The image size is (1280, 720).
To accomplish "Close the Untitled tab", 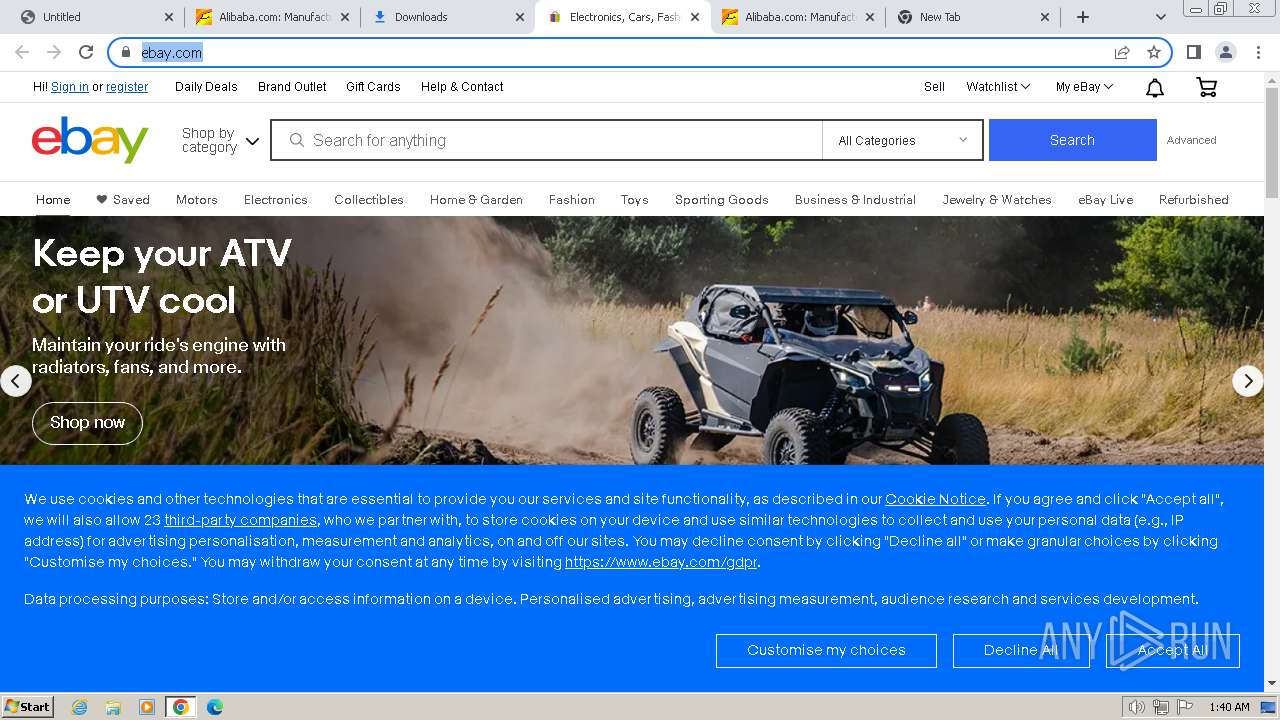I will [x=168, y=17].
